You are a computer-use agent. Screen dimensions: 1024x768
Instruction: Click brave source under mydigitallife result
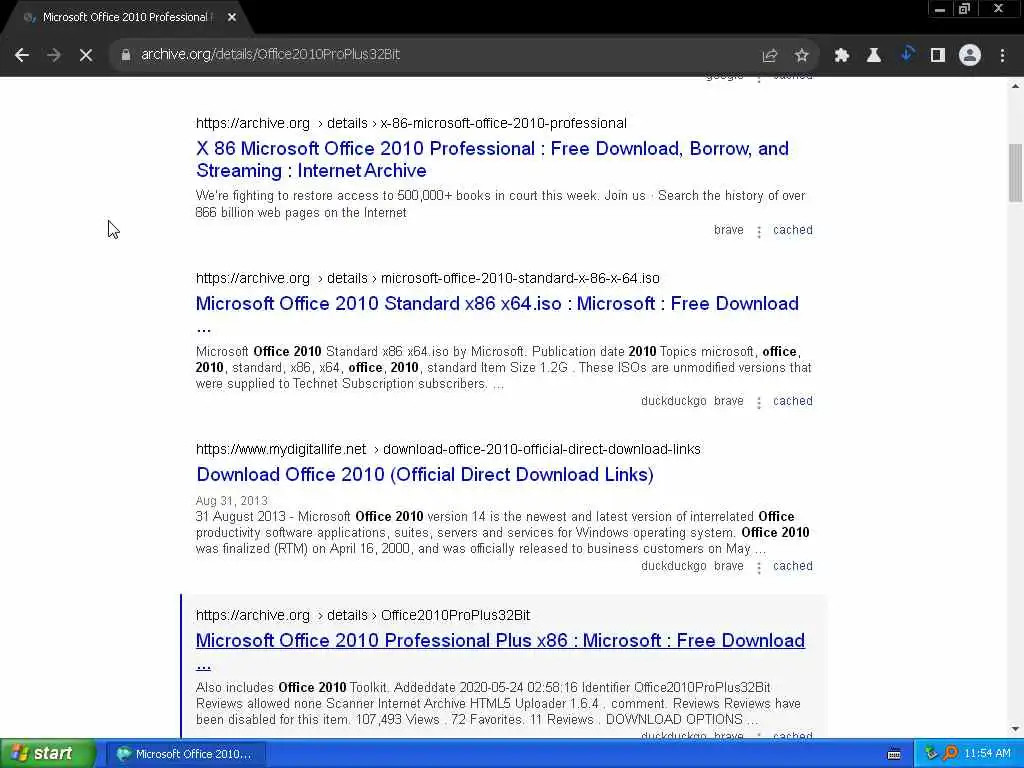tap(729, 566)
